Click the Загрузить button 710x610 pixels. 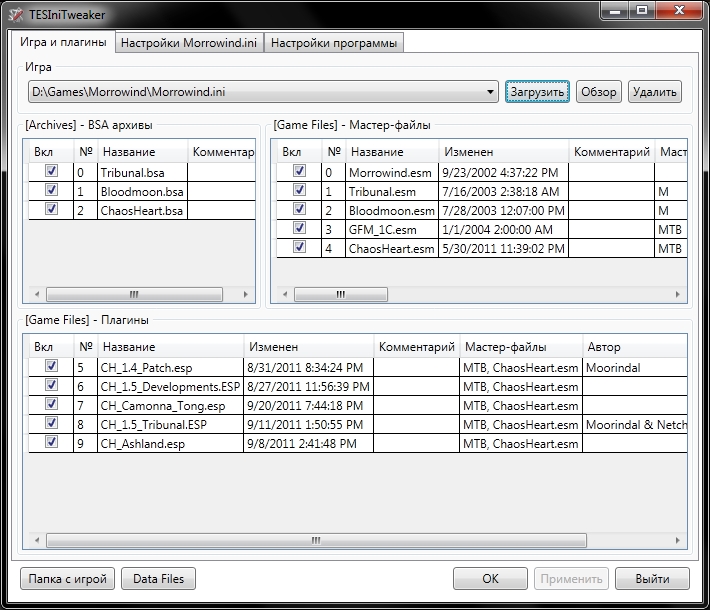537,92
